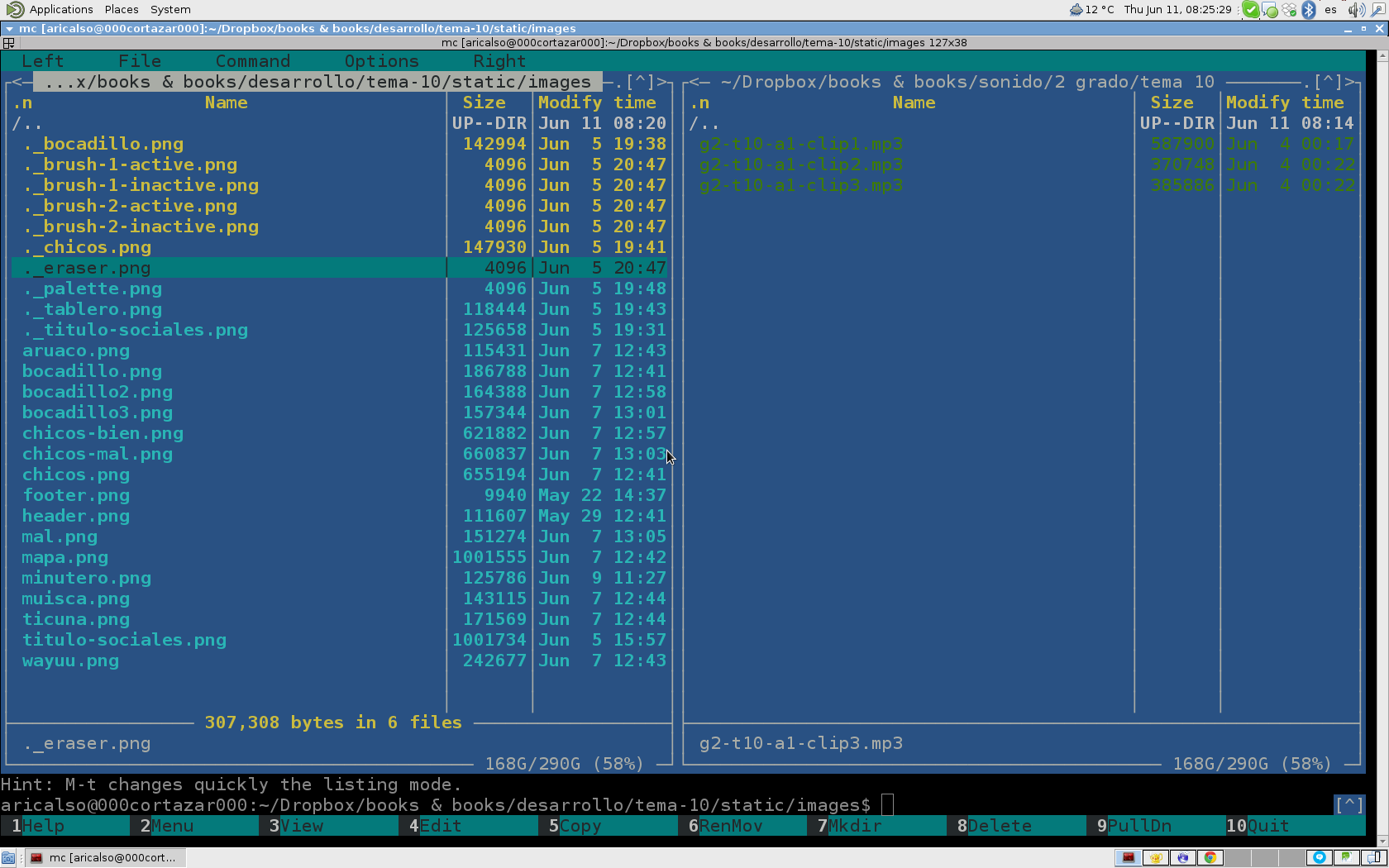Open the Places menu
The width and height of the screenshot is (1389, 868).
(x=122, y=9)
